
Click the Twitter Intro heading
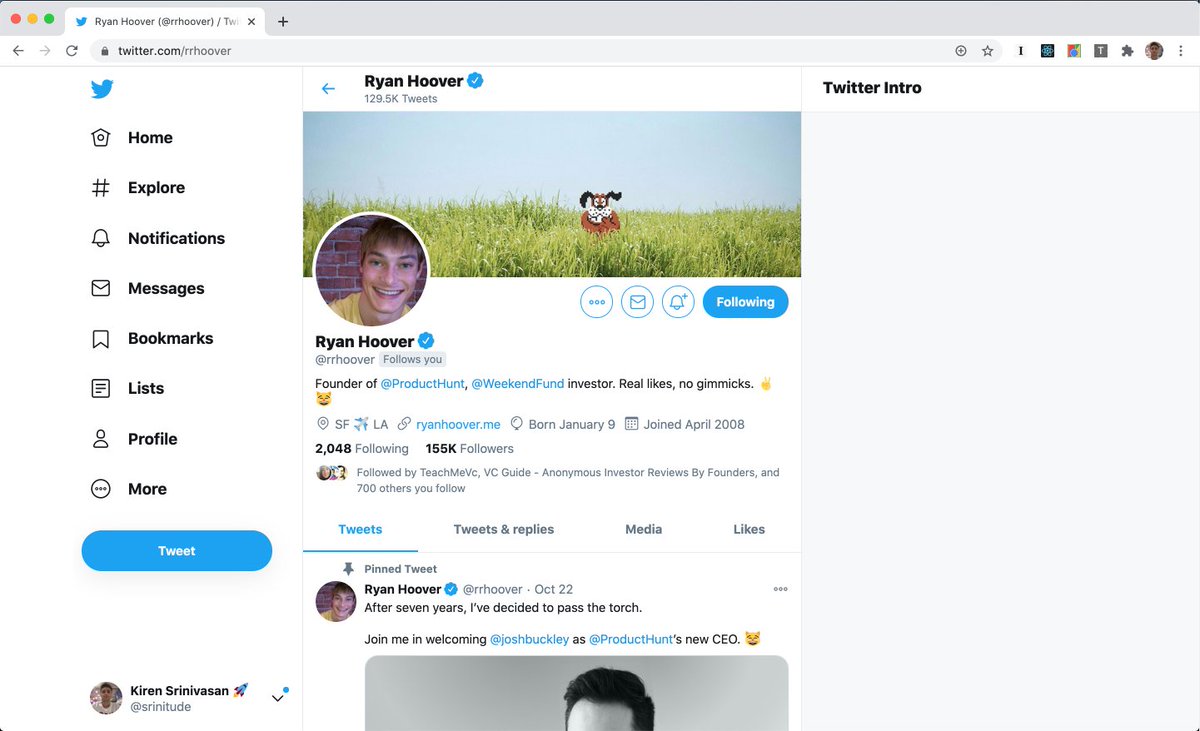point(872,88)
